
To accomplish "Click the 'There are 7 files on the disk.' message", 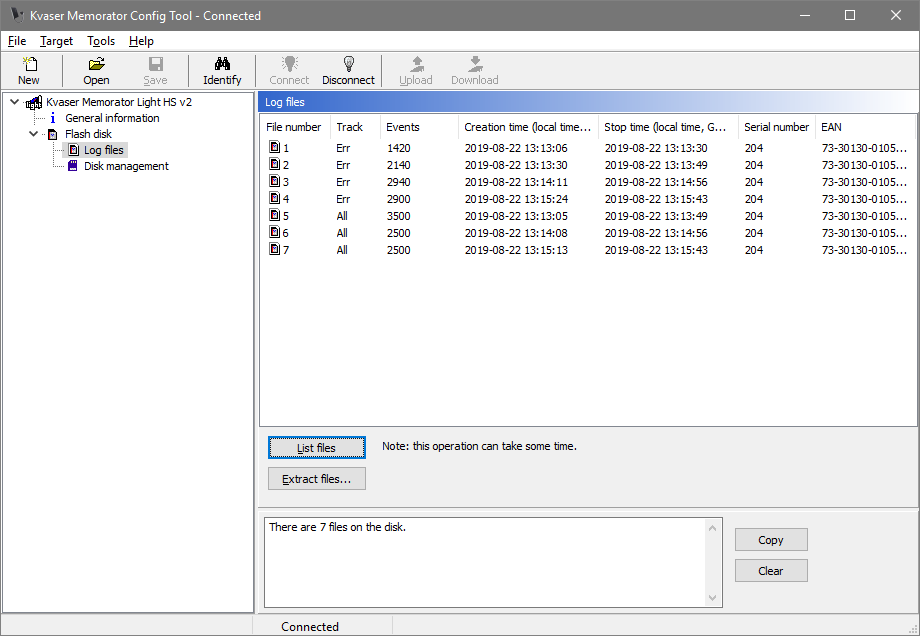I will pyautogui.click(x=337, y=527).
